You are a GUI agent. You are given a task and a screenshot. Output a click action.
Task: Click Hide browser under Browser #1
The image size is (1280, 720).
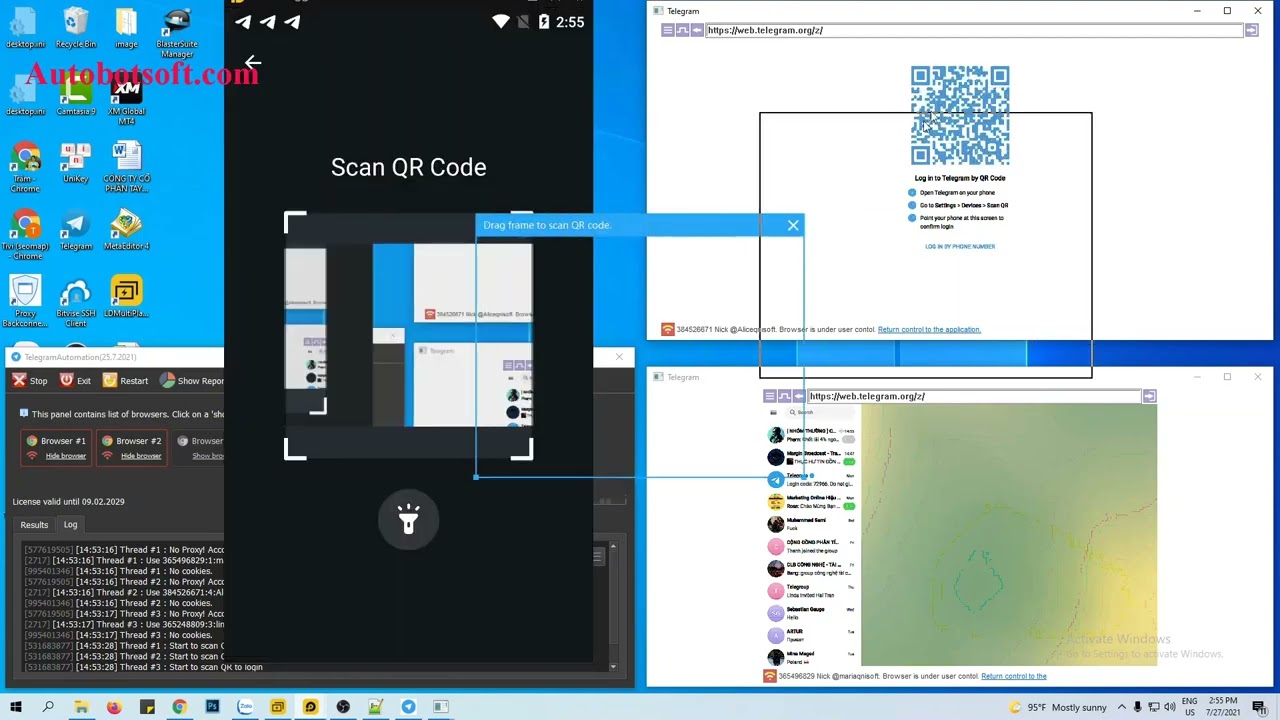click(x=66, y=456)
